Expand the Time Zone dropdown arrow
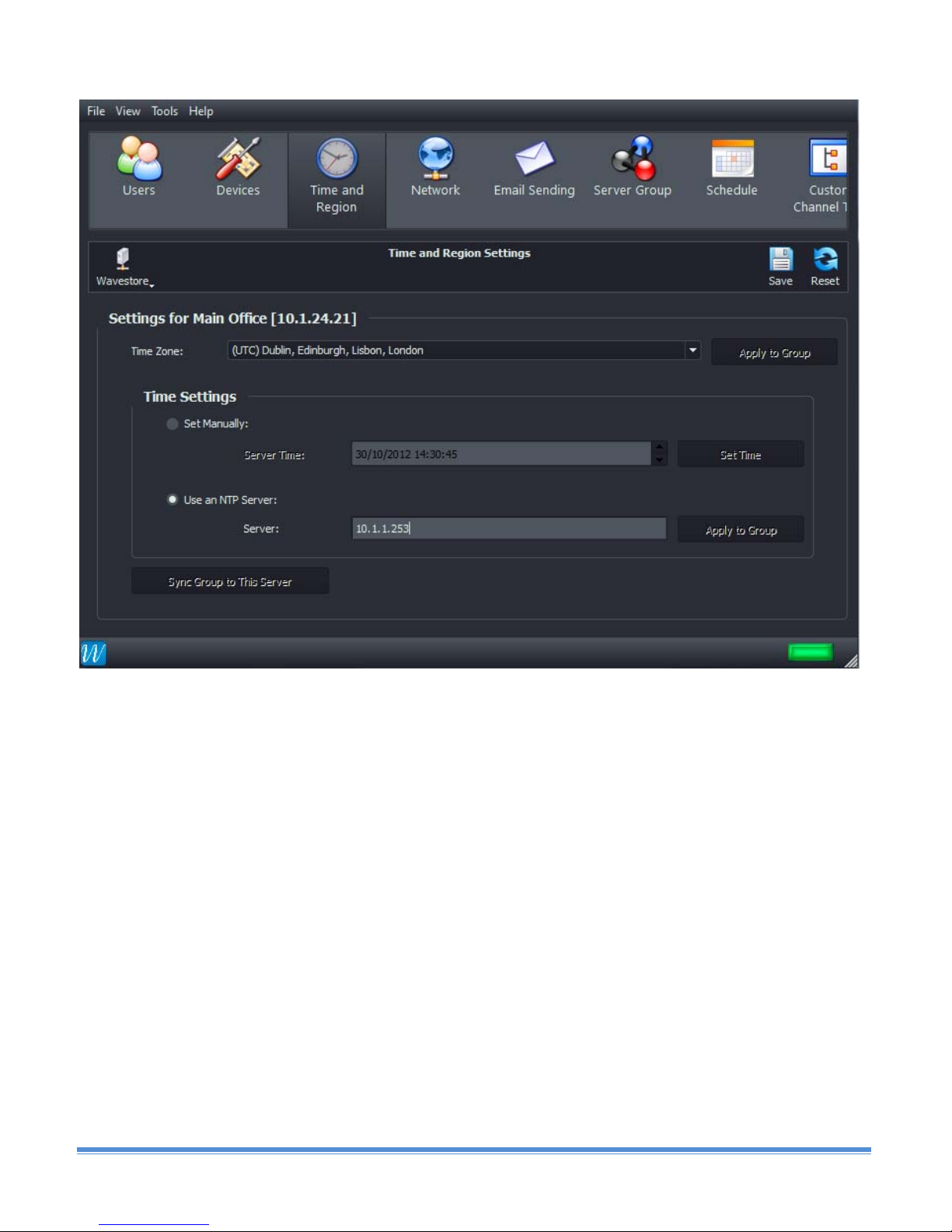 coord(692,351)
